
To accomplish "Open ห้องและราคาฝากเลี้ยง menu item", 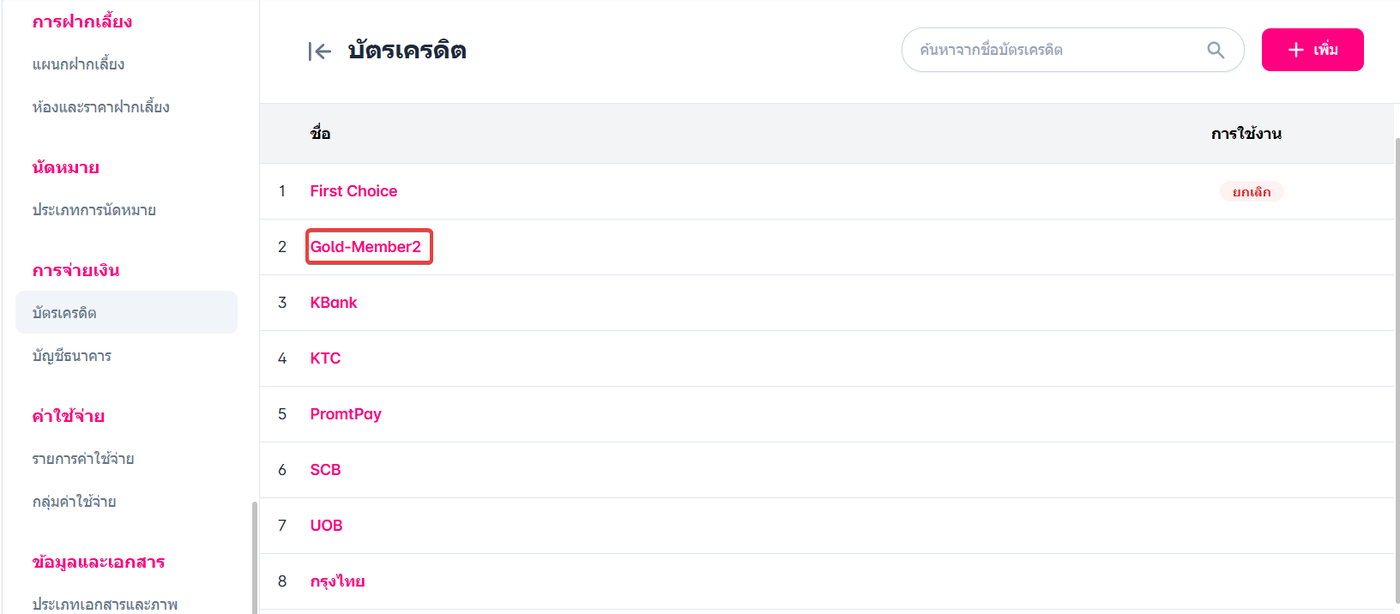I will [100, 107].
